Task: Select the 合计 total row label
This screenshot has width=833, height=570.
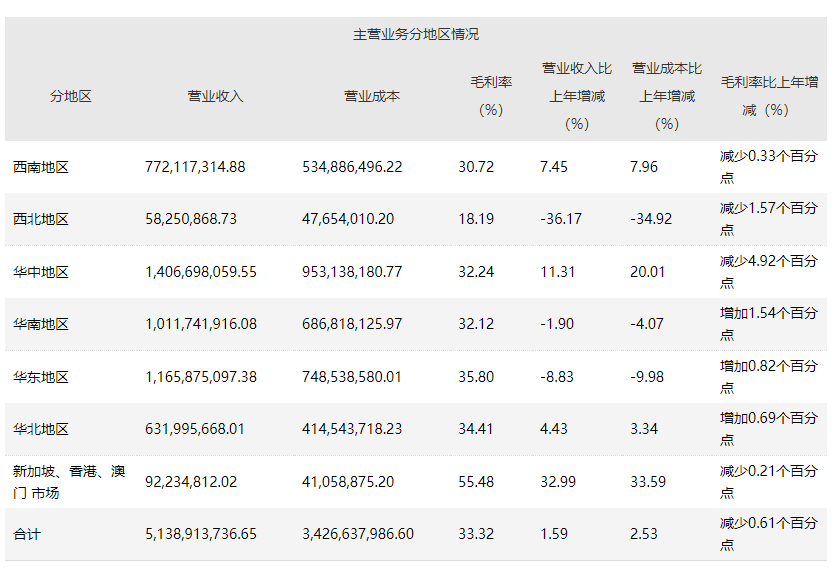Action: [x=27, y=534]
